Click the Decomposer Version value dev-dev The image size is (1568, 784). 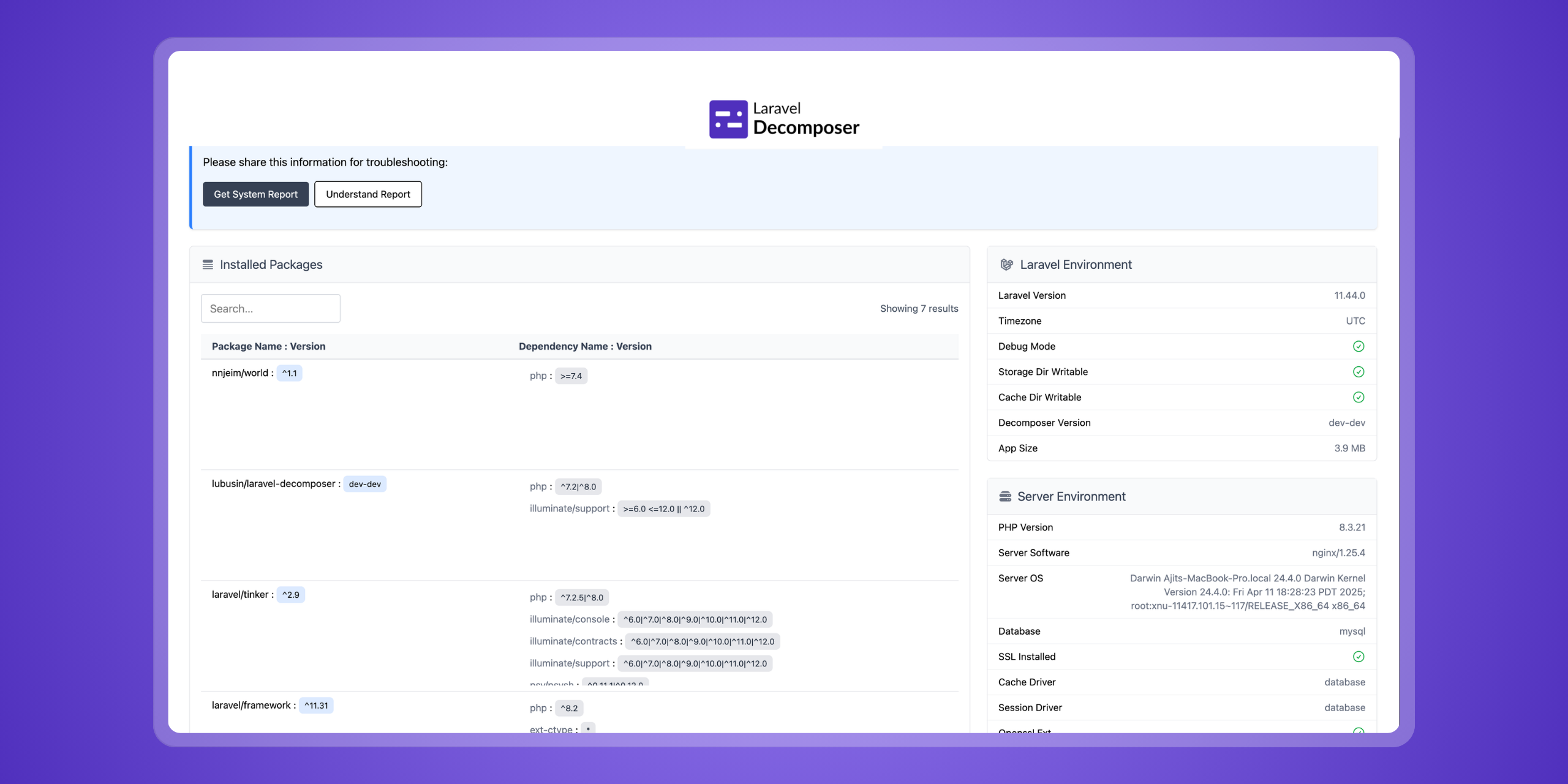coord(1347,423)
